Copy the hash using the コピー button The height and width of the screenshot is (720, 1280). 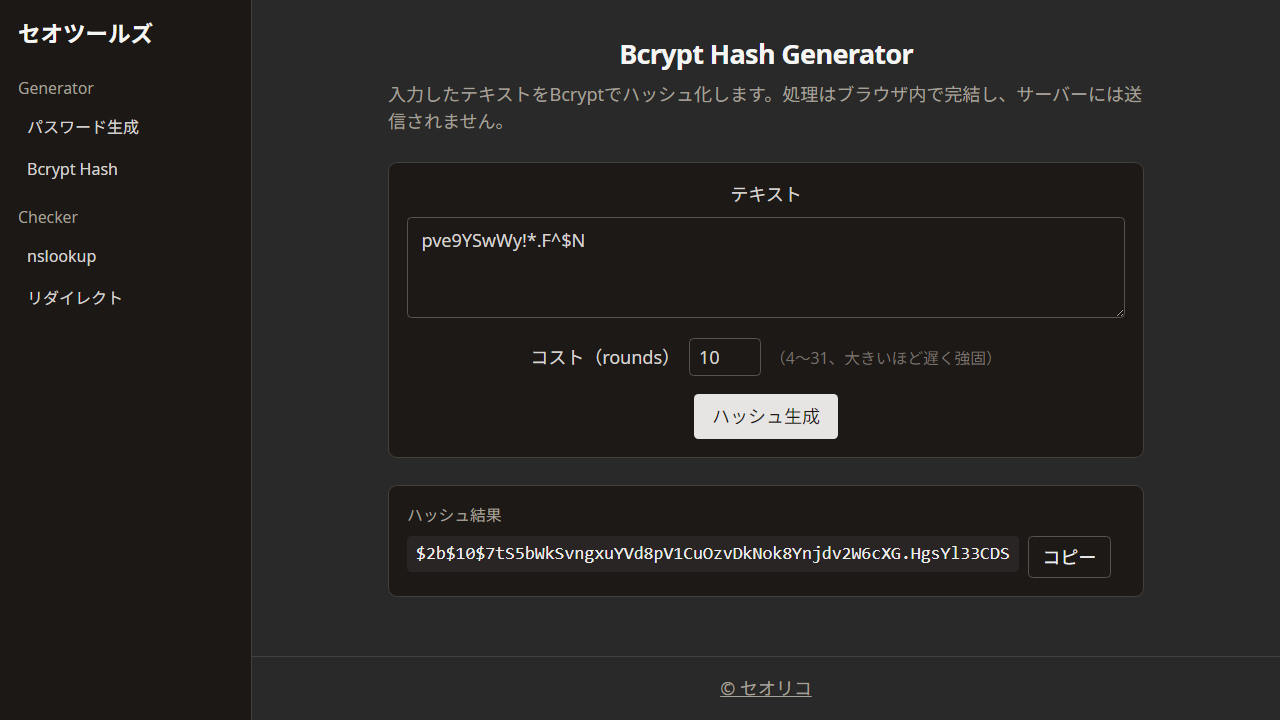[x=1069, y=556]
